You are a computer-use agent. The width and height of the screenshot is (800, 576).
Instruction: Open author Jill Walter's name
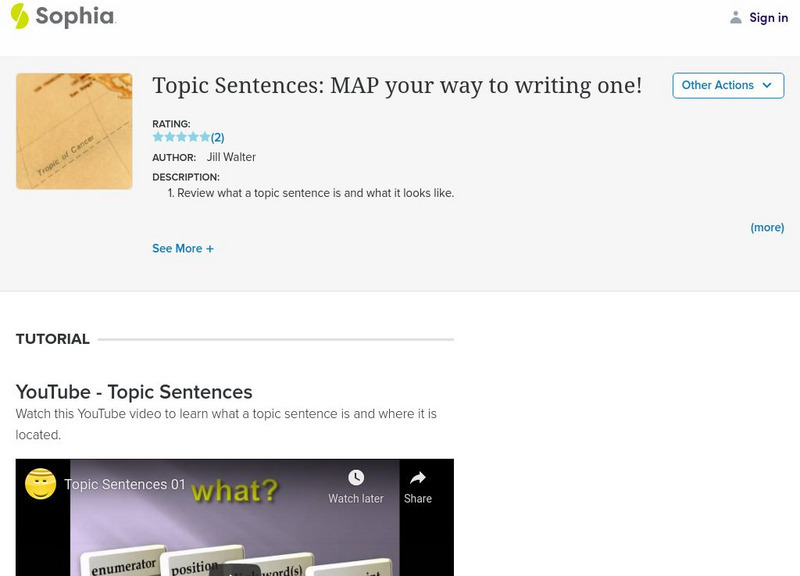pyautogui.click(x=231, y=157)
